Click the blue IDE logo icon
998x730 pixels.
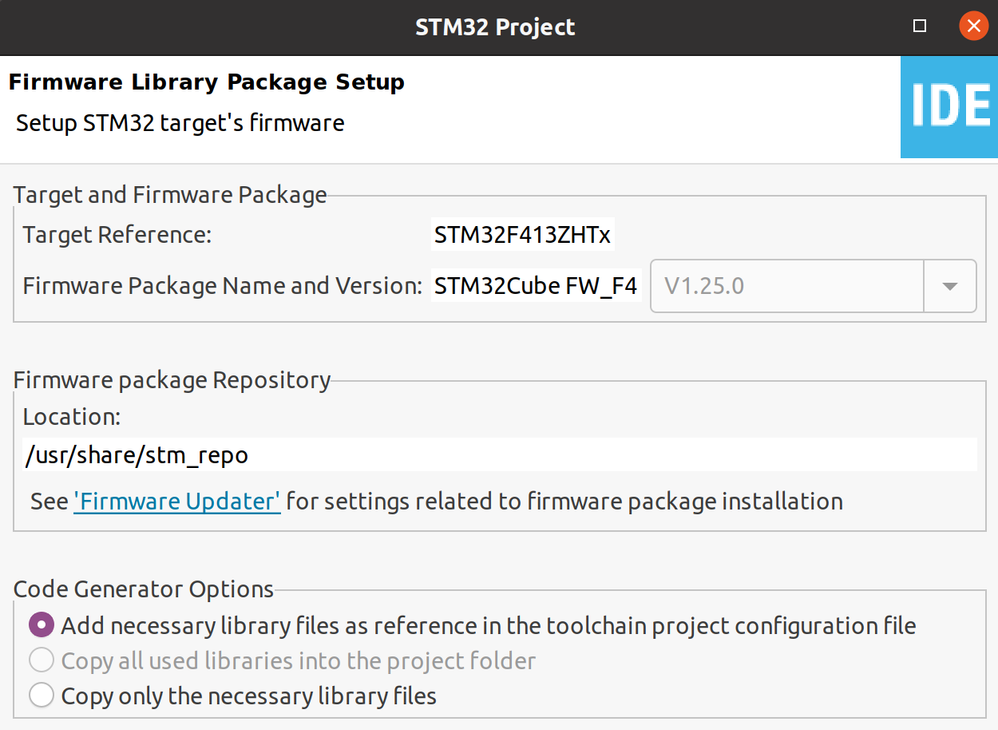(948, 107)
